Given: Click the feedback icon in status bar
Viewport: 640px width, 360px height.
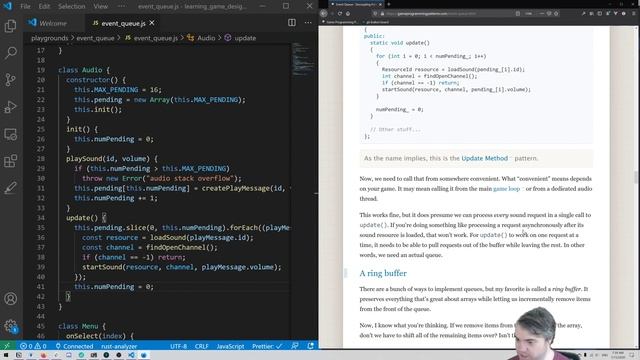Looking at the screenshot, I should pos(295,346).
